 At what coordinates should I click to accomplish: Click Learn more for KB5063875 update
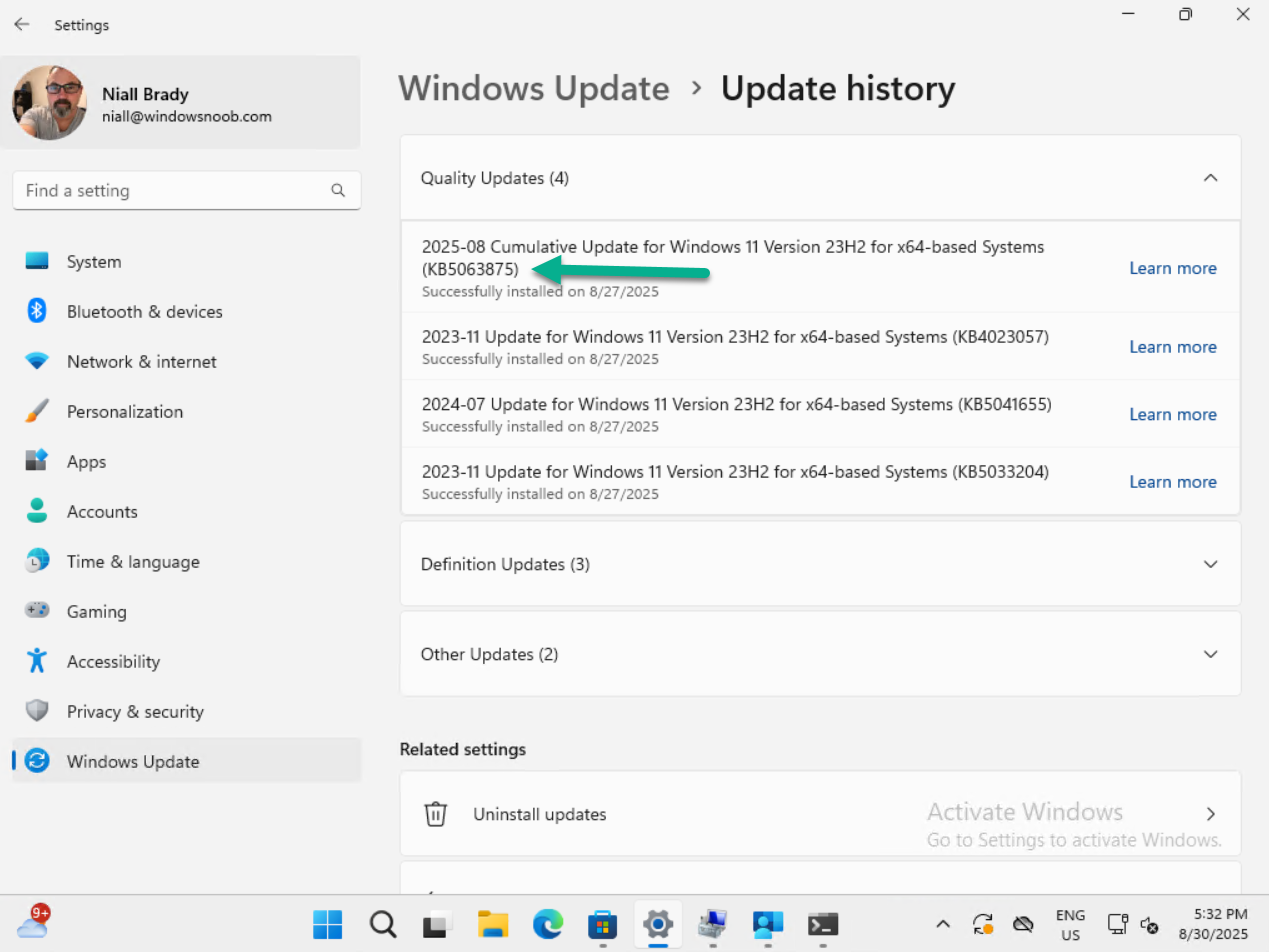point(1172,268)
